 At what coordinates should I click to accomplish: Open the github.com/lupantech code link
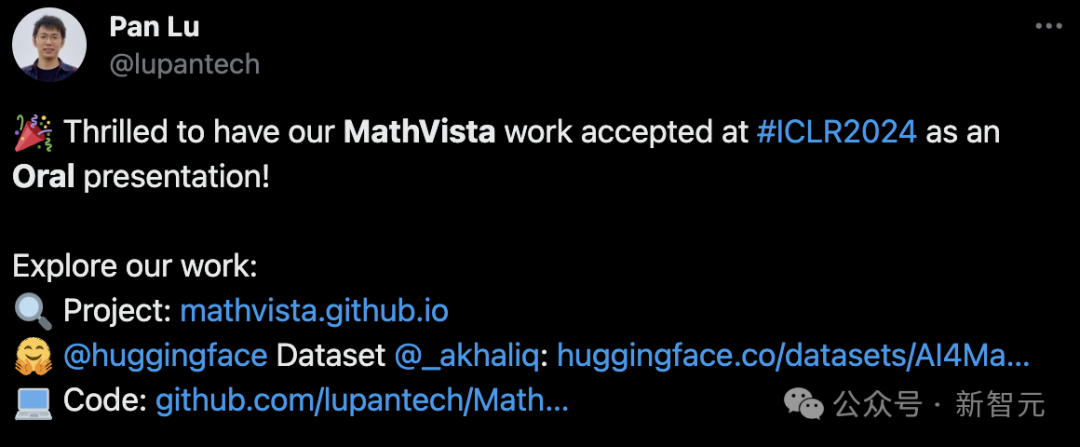tap(362, 401)
